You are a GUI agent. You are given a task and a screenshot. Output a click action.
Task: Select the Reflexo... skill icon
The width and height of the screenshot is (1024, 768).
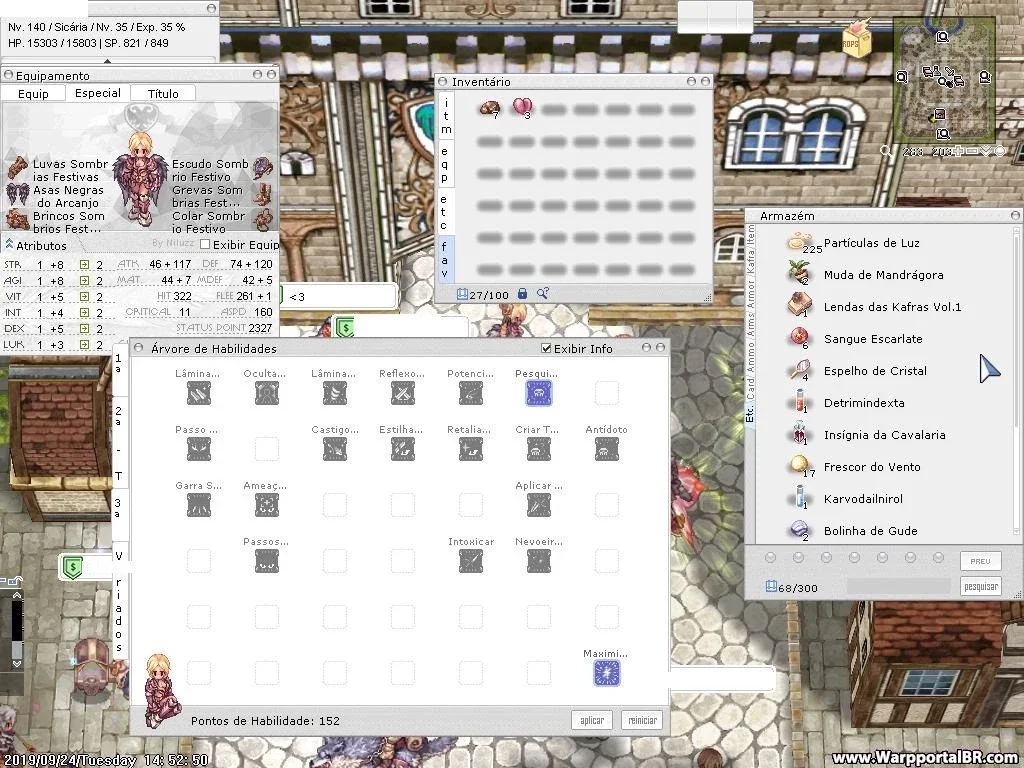(x=403, y=393)
